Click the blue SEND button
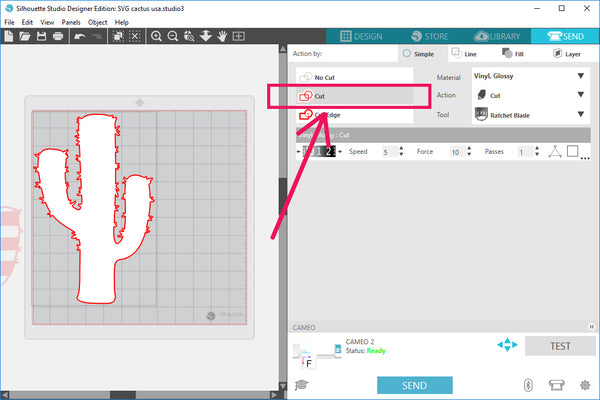Image resolution: width=600 pixels, height=400 pixels. point(414,385)
